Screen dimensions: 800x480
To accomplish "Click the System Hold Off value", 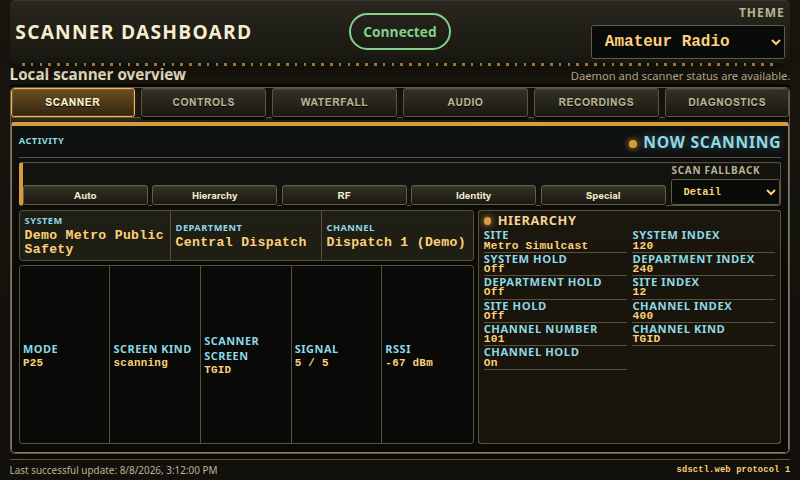I will (494, 268).
